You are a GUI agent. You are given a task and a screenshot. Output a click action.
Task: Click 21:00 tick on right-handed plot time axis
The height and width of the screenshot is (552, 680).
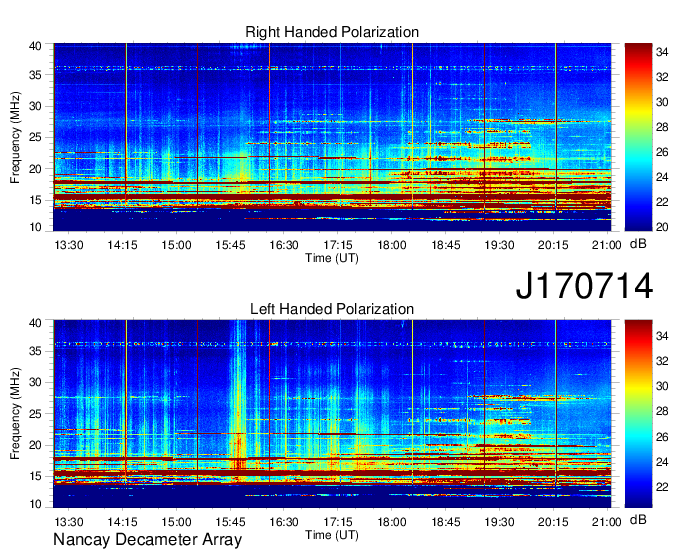(x=607, y=245)
